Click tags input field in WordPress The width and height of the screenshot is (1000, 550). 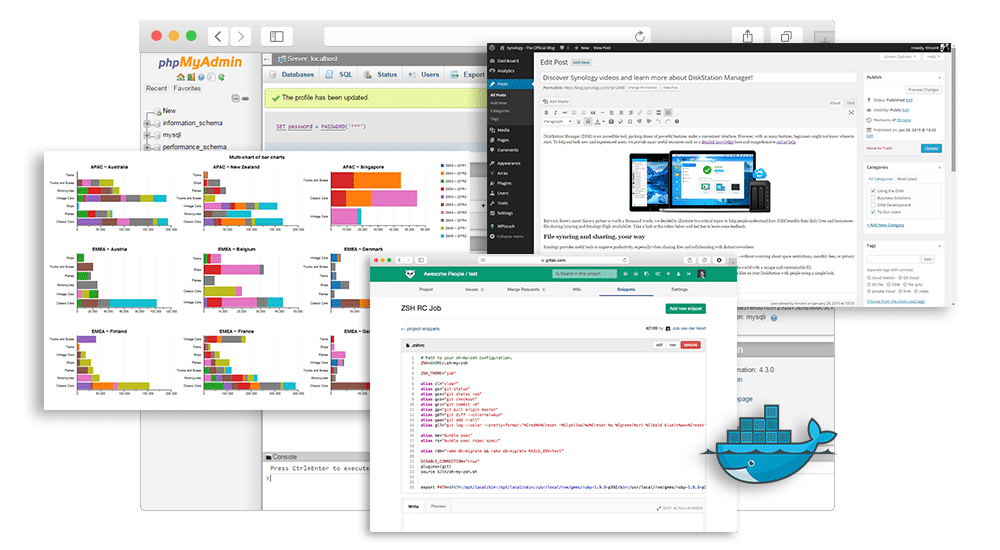tap(893, 259)
